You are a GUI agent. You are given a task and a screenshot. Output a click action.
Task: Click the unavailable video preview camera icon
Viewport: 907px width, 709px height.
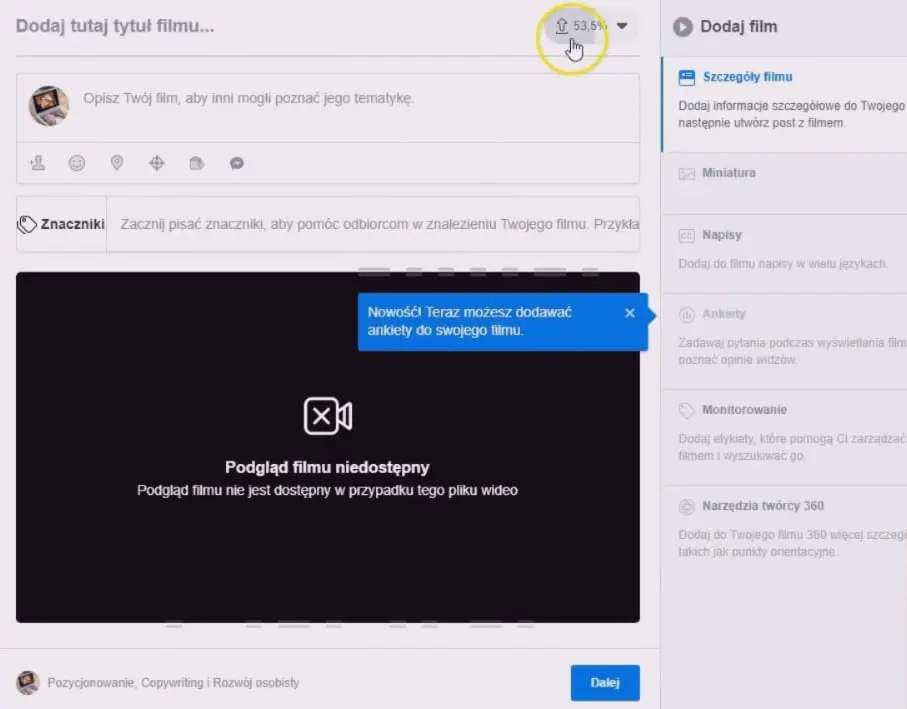point(328,416)
